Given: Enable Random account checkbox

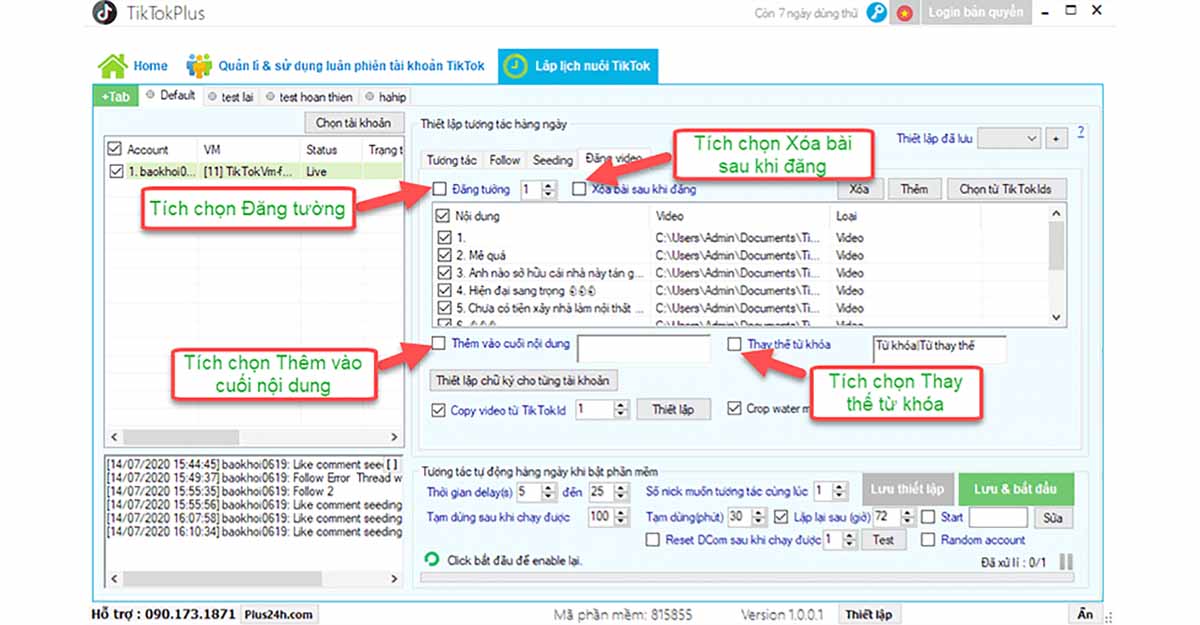Looking at the screenshot, I should (x=927, y=540).
